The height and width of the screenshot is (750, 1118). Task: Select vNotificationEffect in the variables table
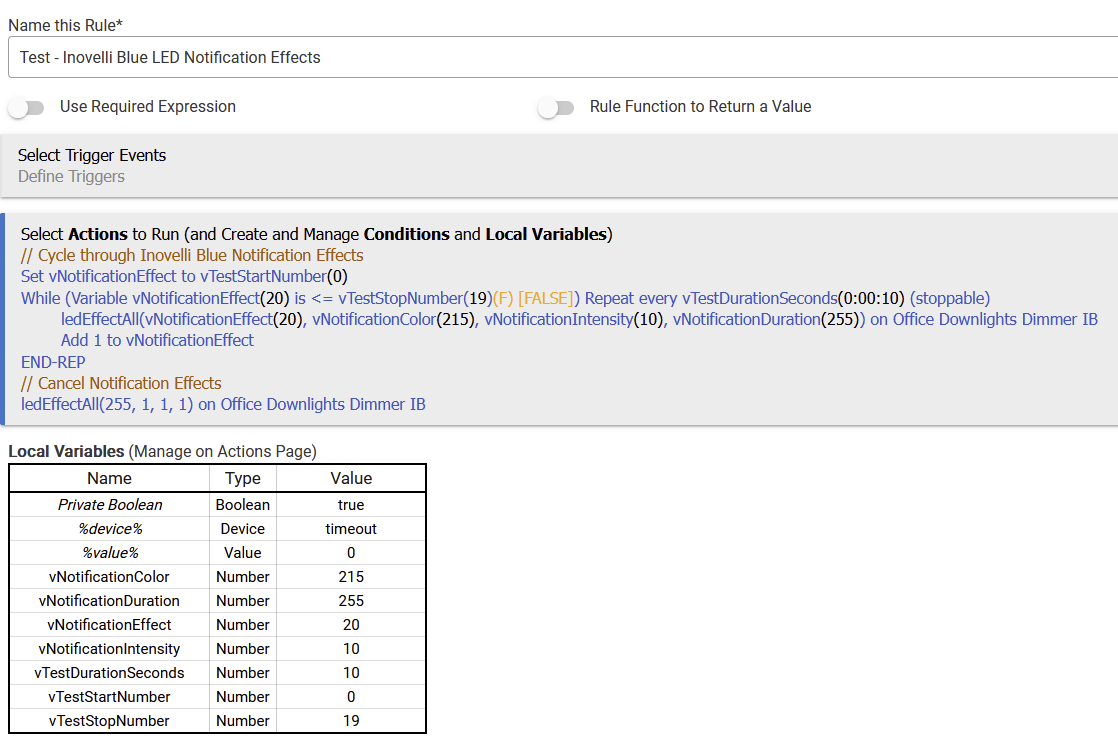pyautogui.click(x=109, y=625)
